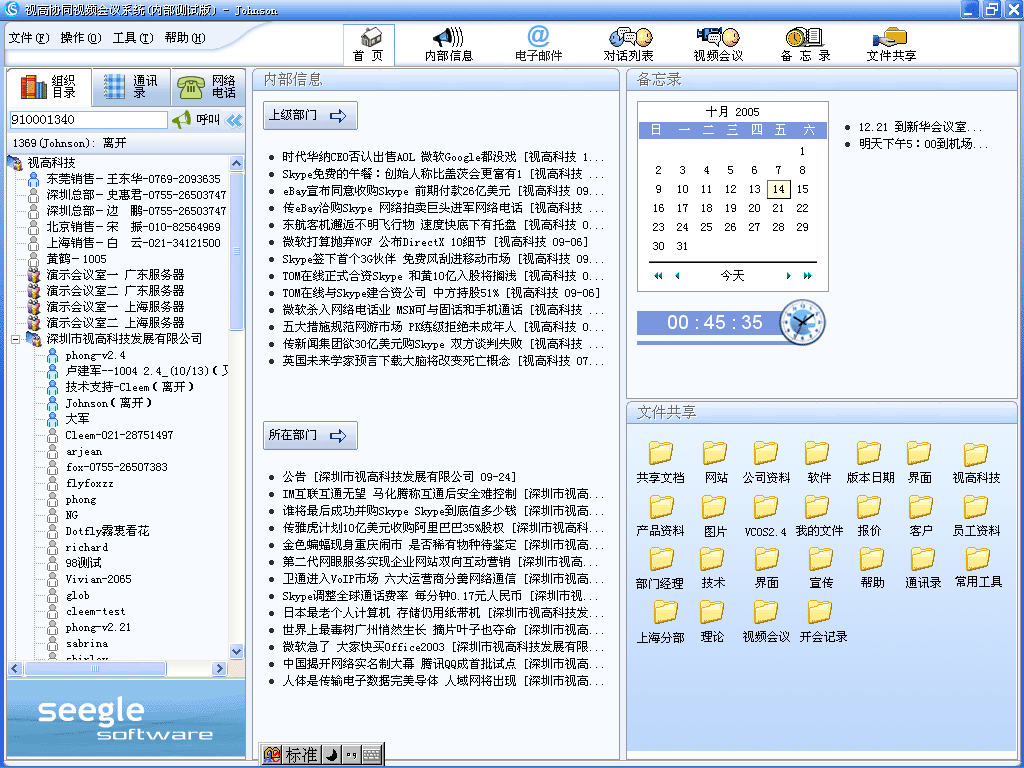Image resolution: width=1024 pixels, height=768 pixels.
Task: Switch to the 网络电话 tab
Action: pyautogui.click(x=208, y=86)
